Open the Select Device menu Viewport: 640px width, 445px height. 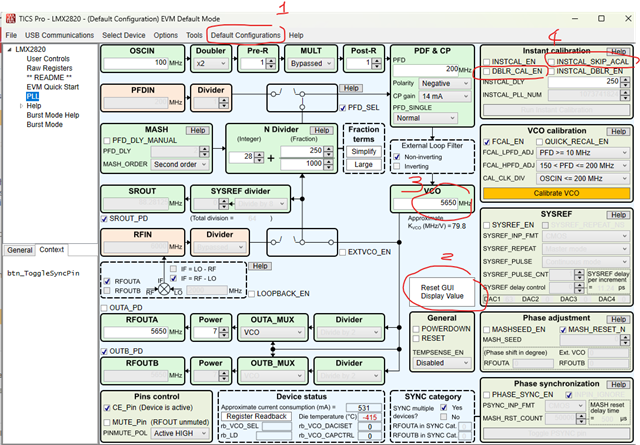(124, 36)
